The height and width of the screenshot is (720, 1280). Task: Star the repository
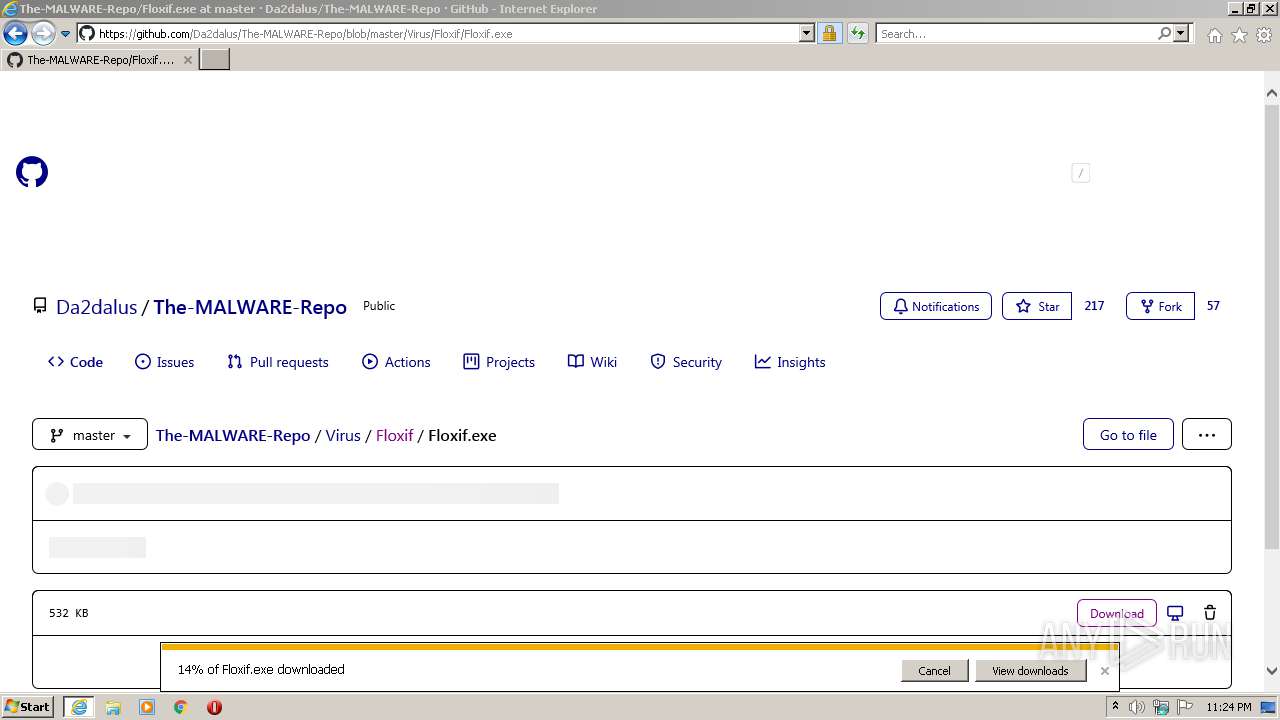coord(1037,306)
